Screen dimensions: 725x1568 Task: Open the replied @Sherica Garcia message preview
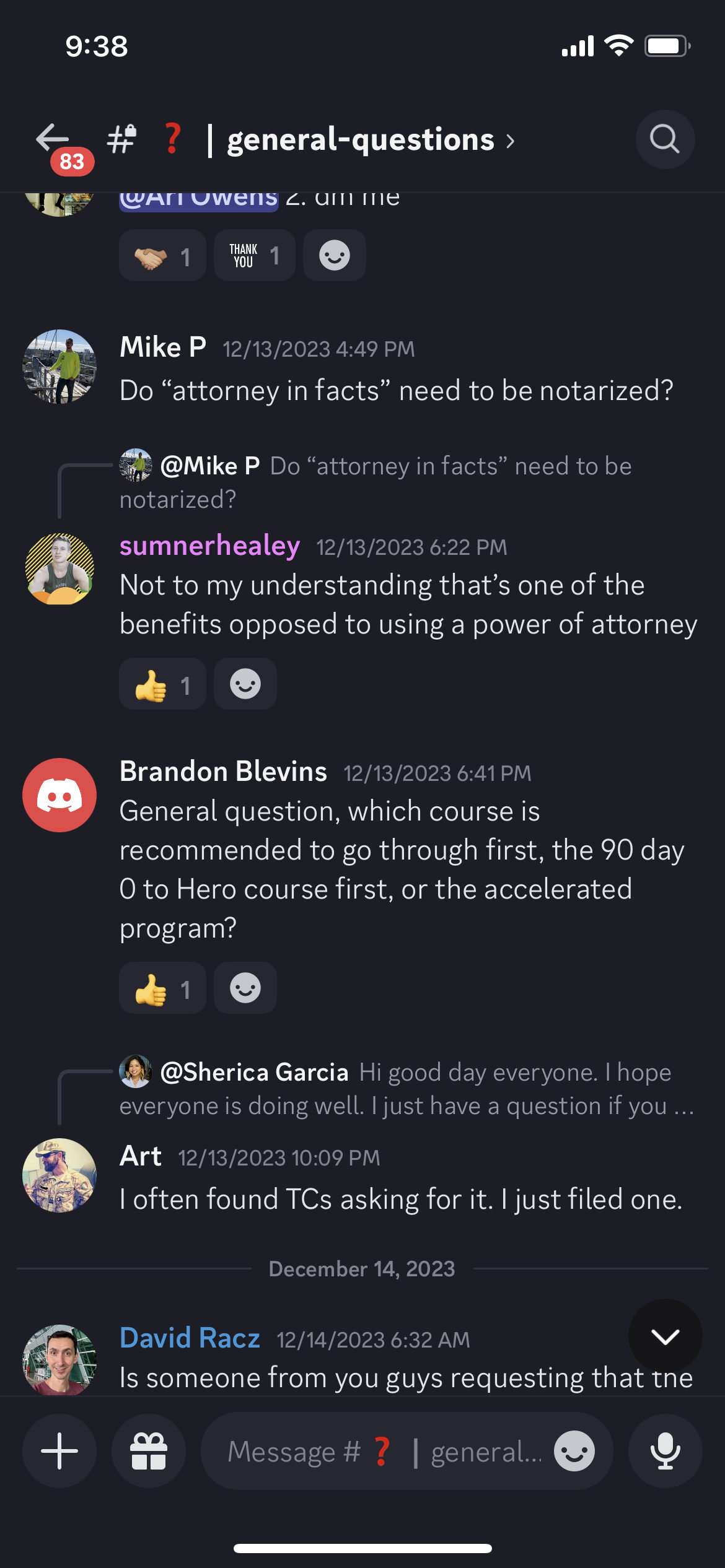pos(406,1089)
